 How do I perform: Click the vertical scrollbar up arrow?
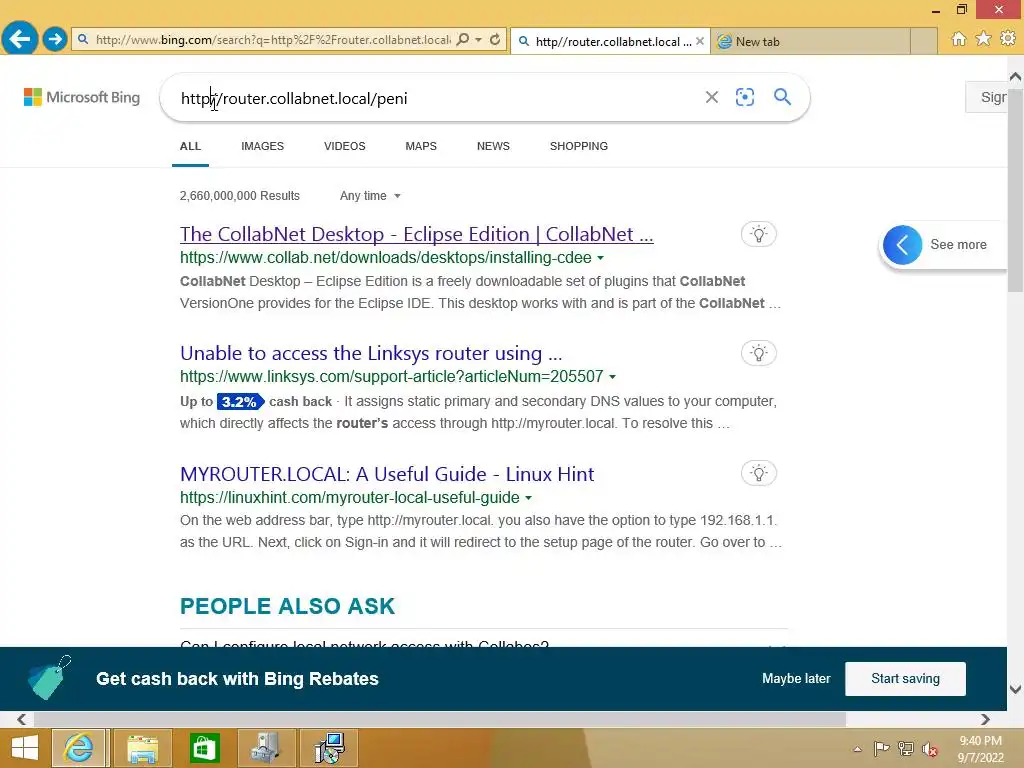[1016, 76]
